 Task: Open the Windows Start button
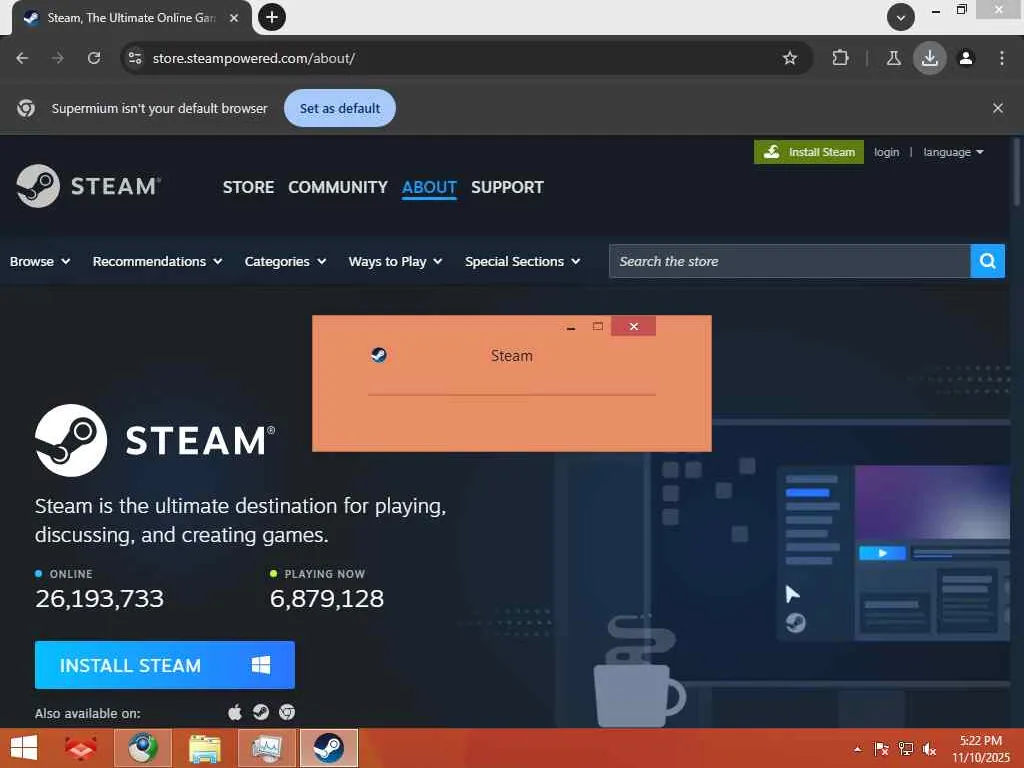pyautogui.click(x=24, y=748)
